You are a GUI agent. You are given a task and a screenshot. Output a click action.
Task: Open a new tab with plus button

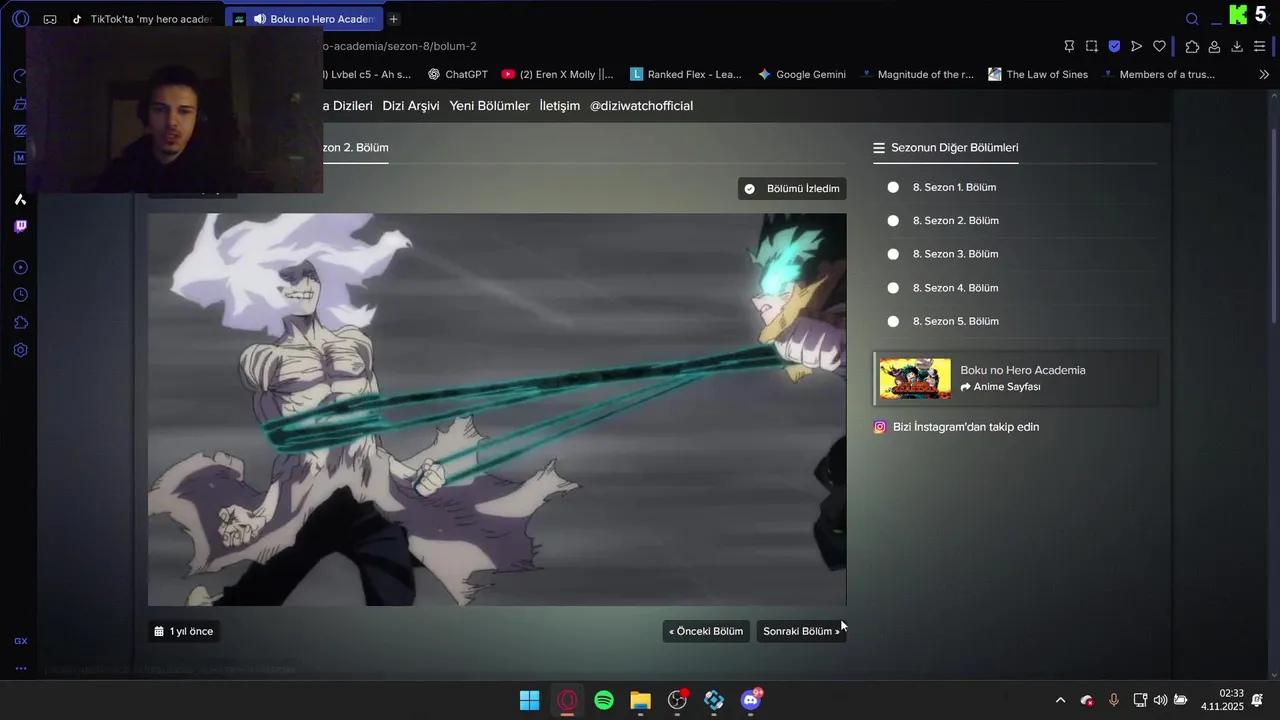pos(394,19)
